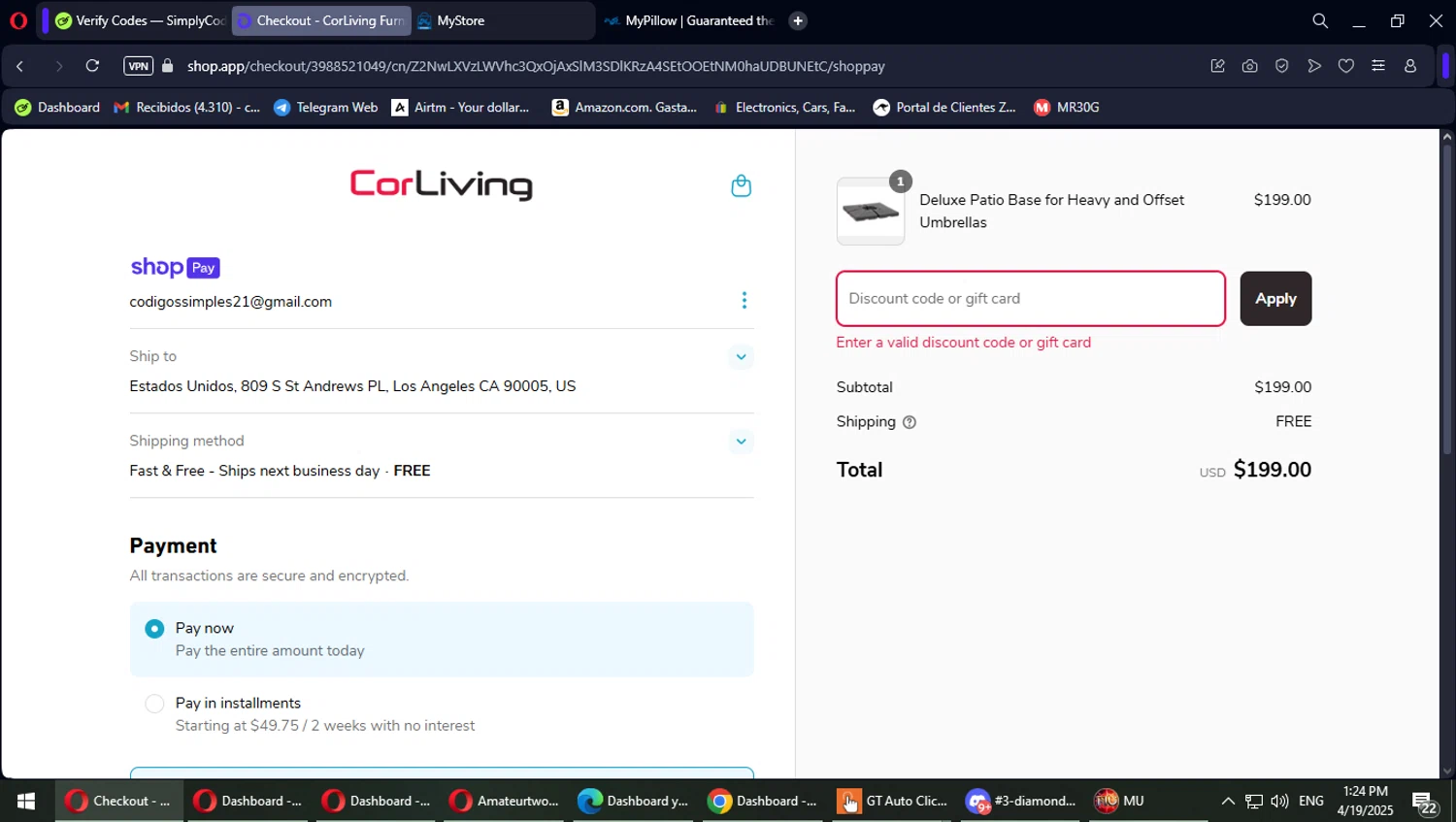The width and height of the screenshot is (1456, 822).
Task: Switch to Verify Codes SimplyCodes tab
Action: [139, 20]
